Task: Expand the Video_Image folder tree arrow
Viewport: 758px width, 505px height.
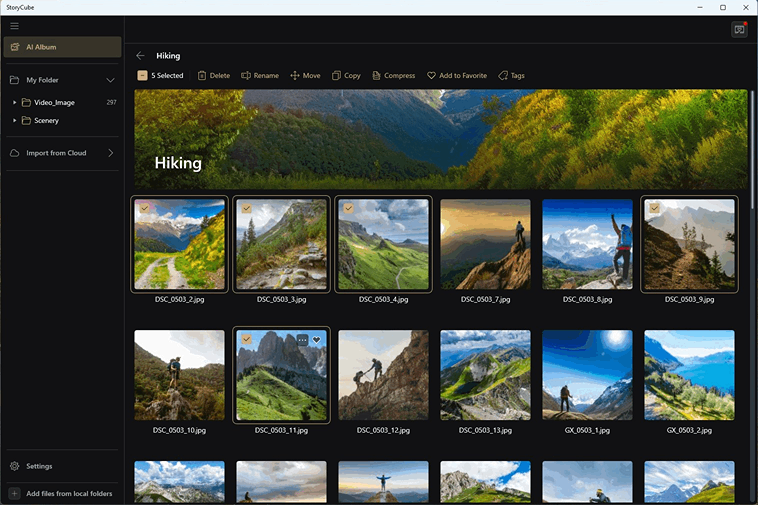Action: (x=15, y=102)
